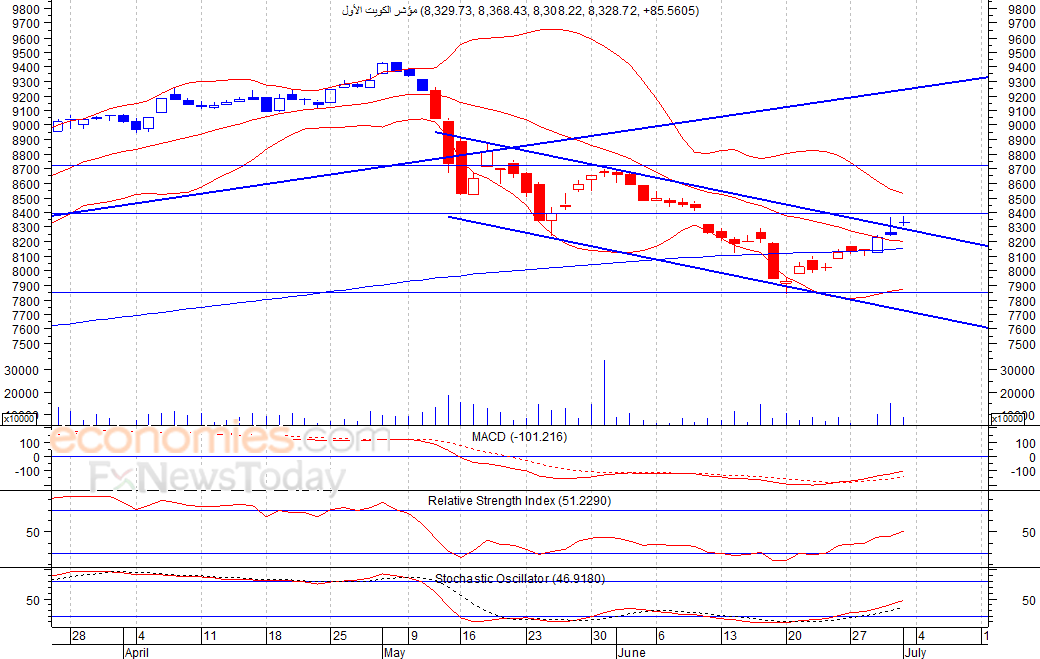Click date label 30 on the time axis
Image resolution: width=1040 pixels, height=659 pixels.
pyautogui.click(x=600, y=636)
